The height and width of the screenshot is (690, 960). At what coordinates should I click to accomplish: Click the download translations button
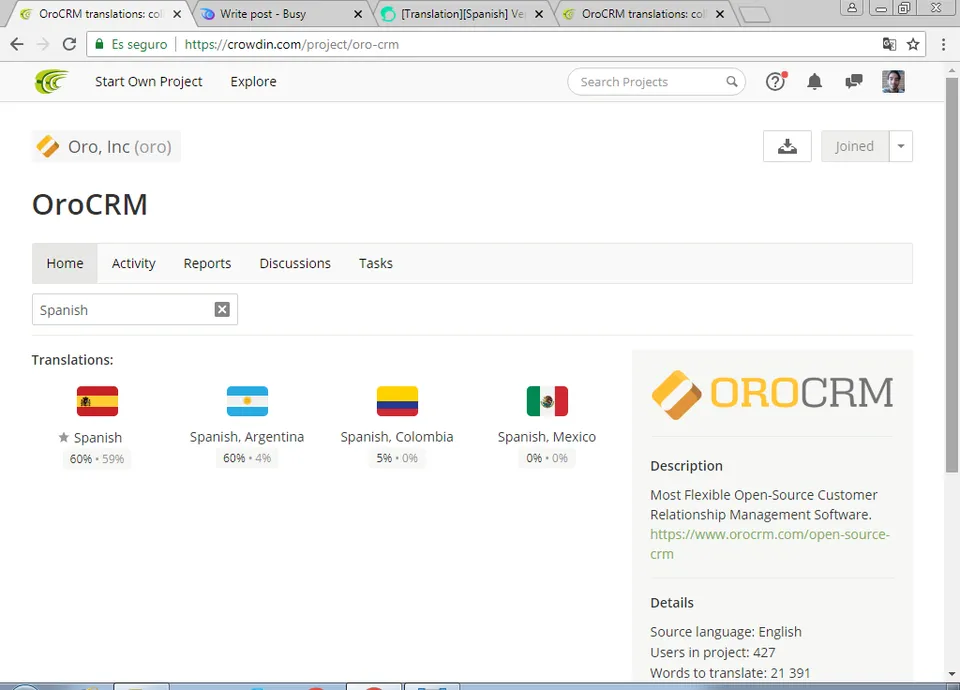point(787,146)
